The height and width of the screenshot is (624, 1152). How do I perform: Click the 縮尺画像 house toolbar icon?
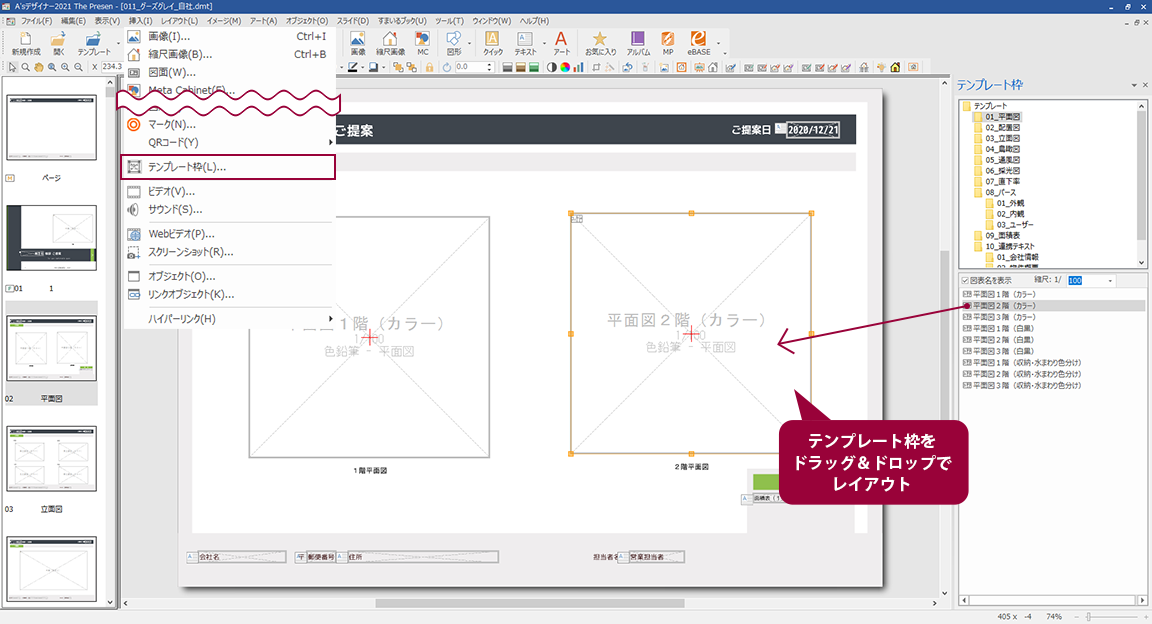(390, 43)
